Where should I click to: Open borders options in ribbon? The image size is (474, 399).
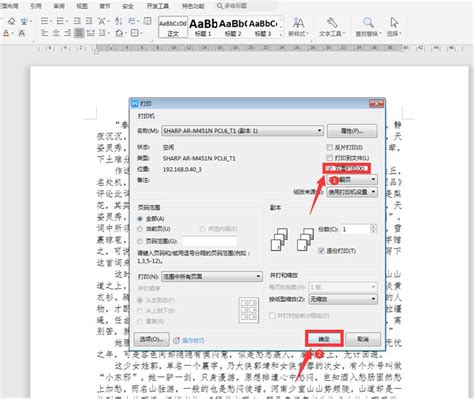click(135, 33)
